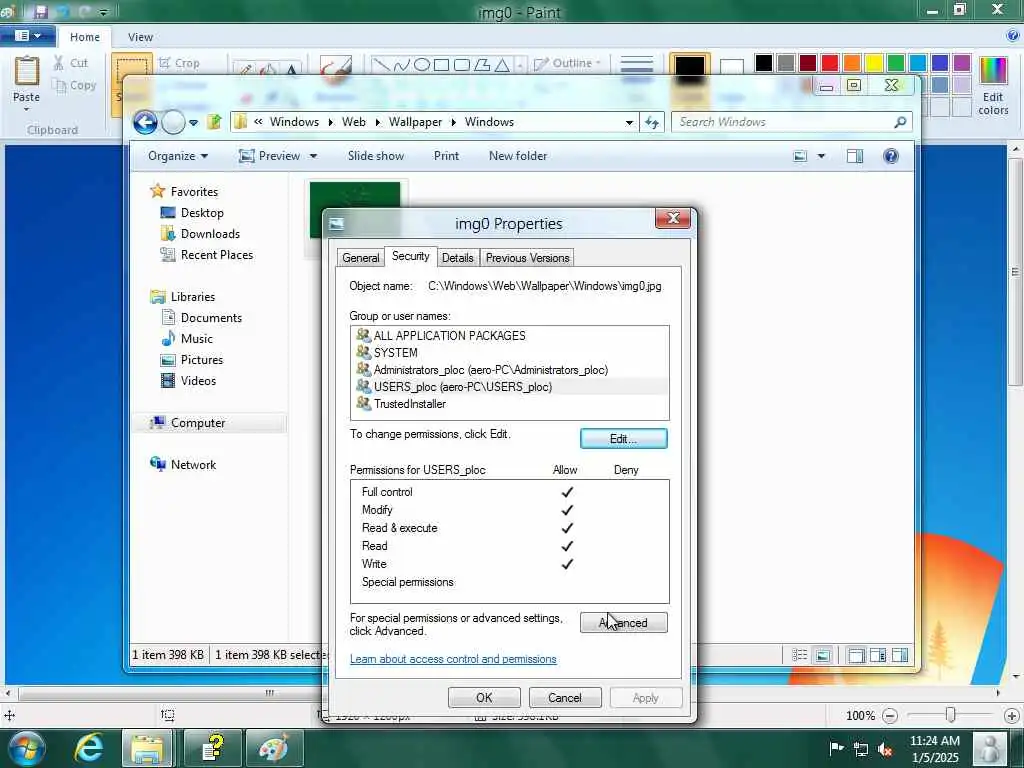
Task: Expand the Preview dropdown arrow
Action: point(313,156)
